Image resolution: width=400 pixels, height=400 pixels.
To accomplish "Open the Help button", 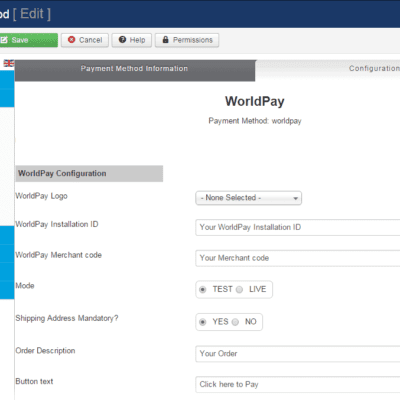I will [x=132, y=40].
